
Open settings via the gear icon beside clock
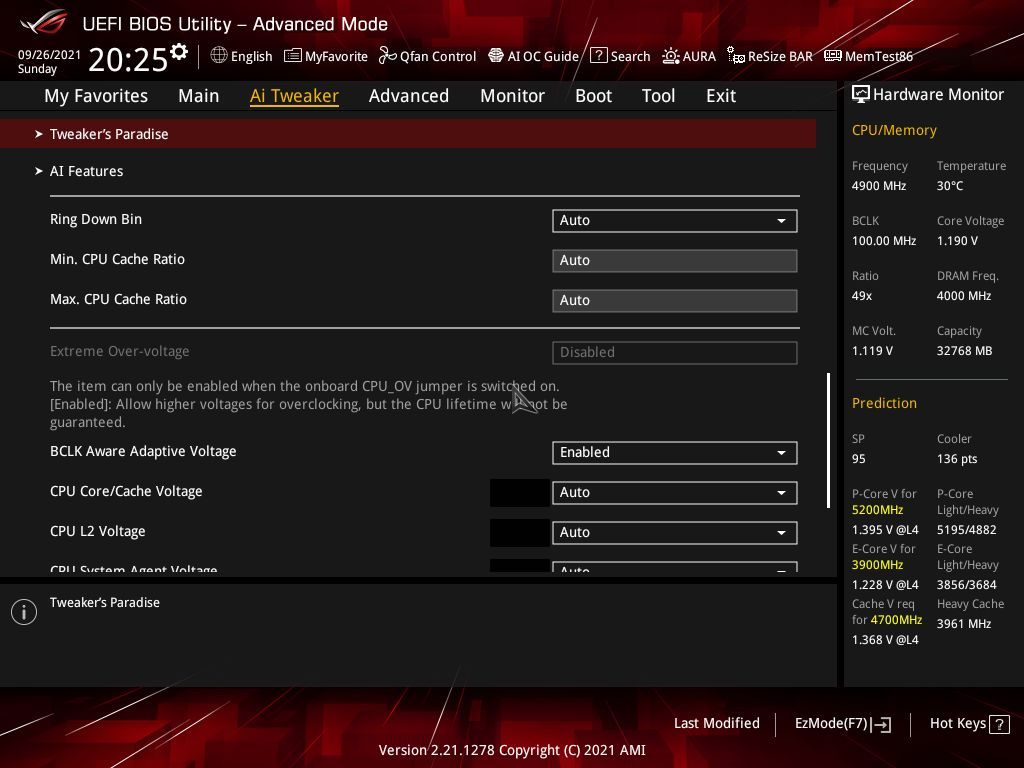[x=179, y=51]
